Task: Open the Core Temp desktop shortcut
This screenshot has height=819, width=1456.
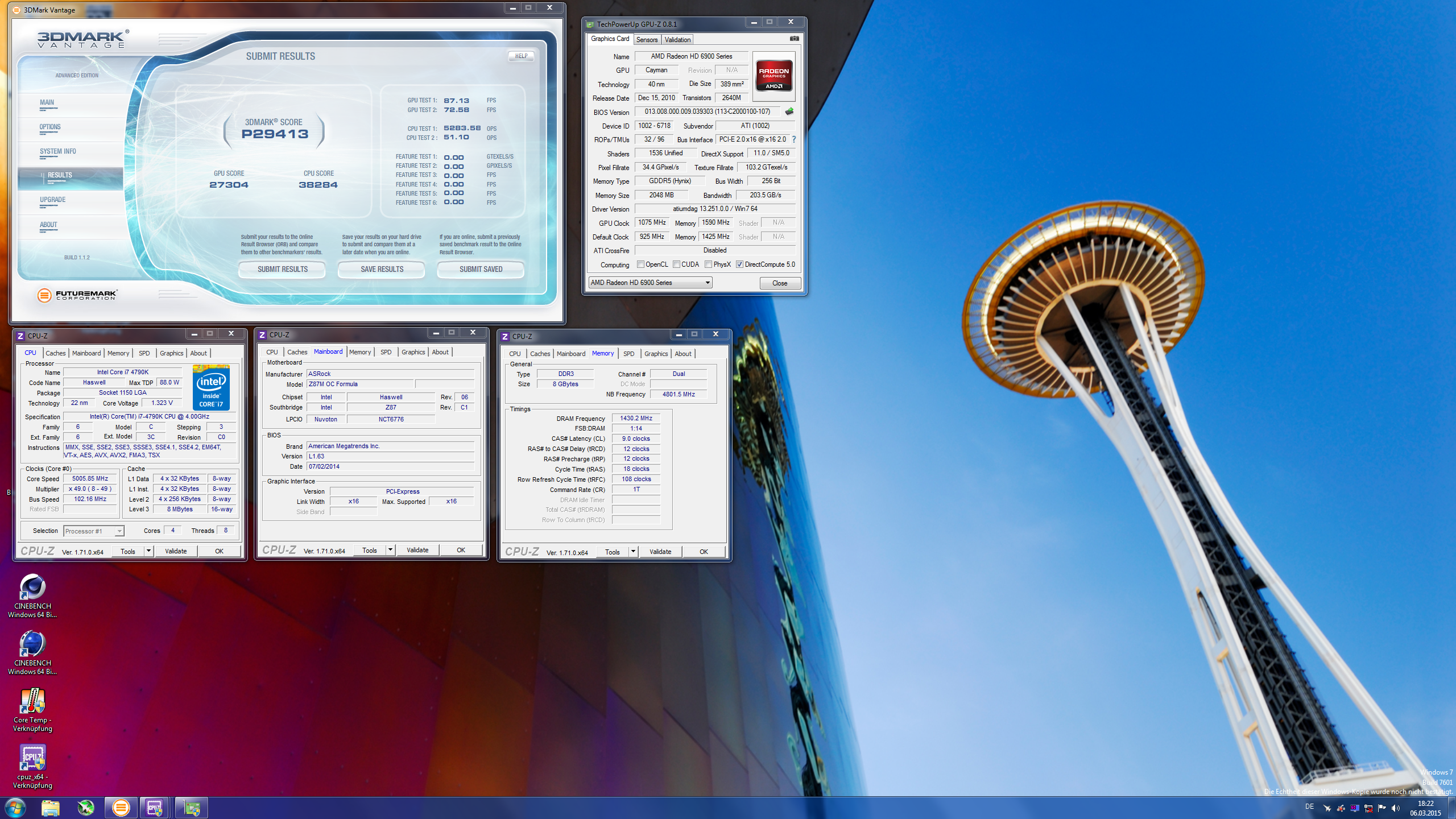Action: click(x=32, y=710)
